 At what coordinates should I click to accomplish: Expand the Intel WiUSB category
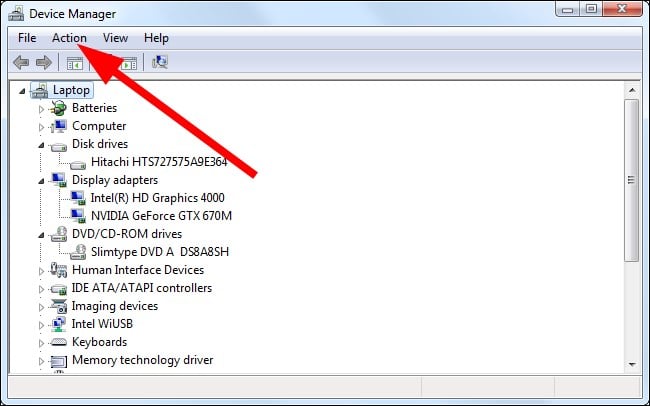click(41, 325)
